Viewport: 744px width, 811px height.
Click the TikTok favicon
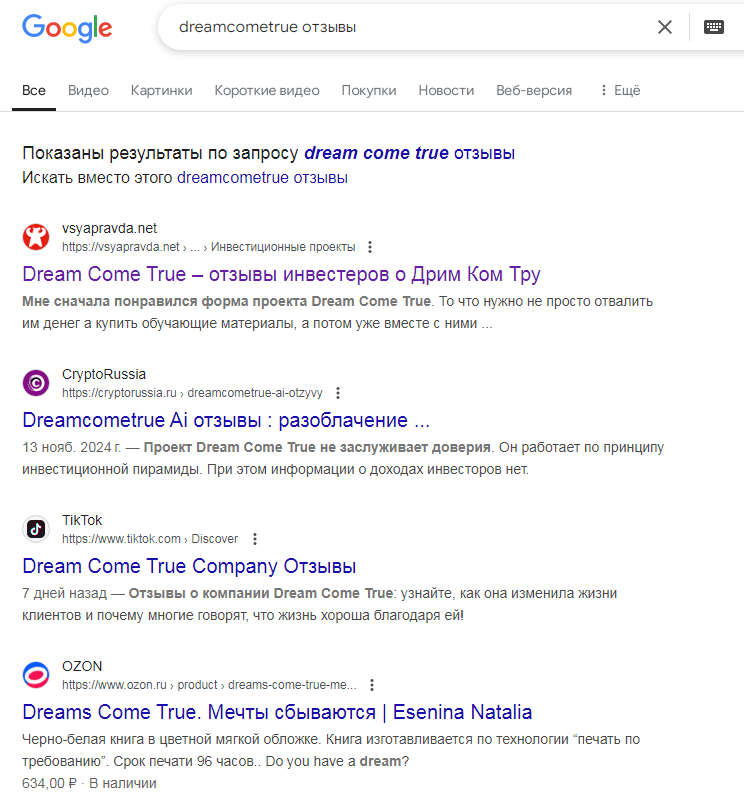click(36, 529)
